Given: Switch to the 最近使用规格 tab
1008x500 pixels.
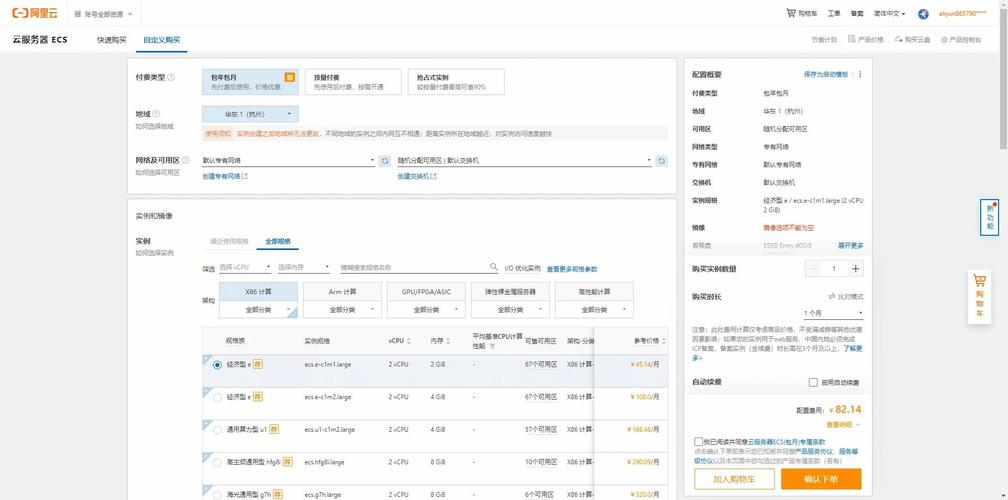Looking at the screenshot, I should point(229,242).
